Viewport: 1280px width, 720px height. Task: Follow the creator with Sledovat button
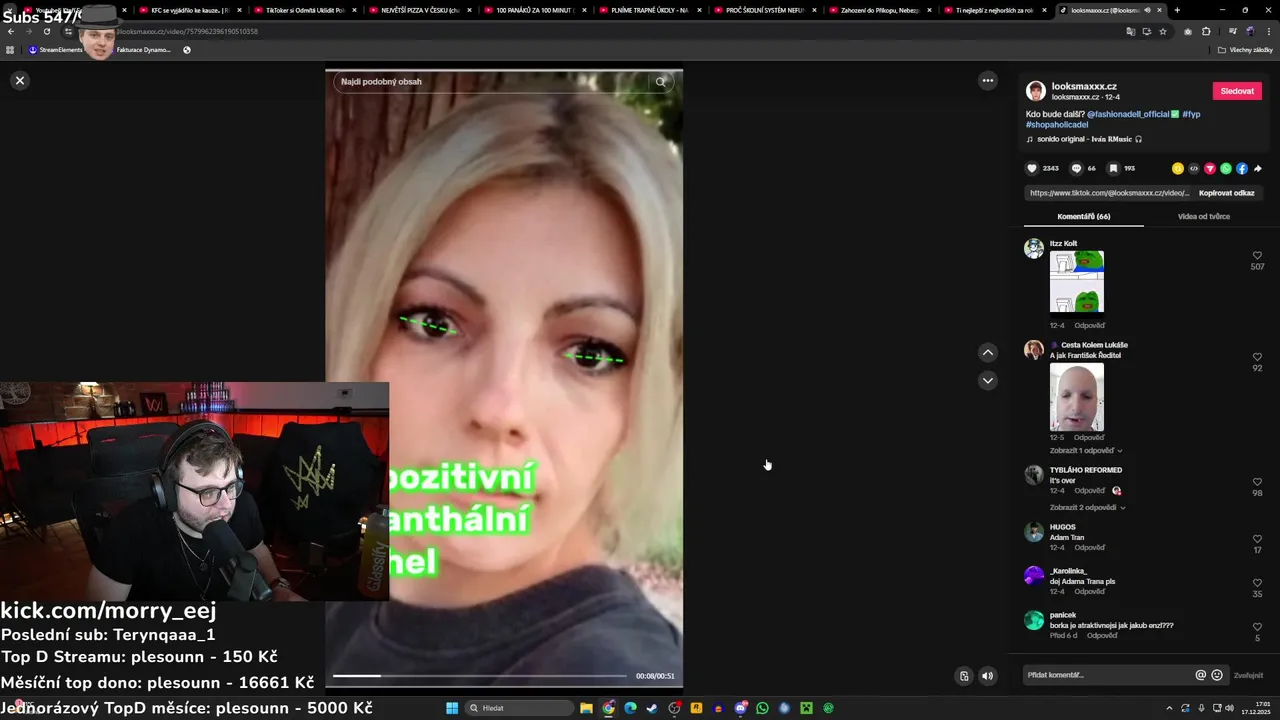(1237, 91)
